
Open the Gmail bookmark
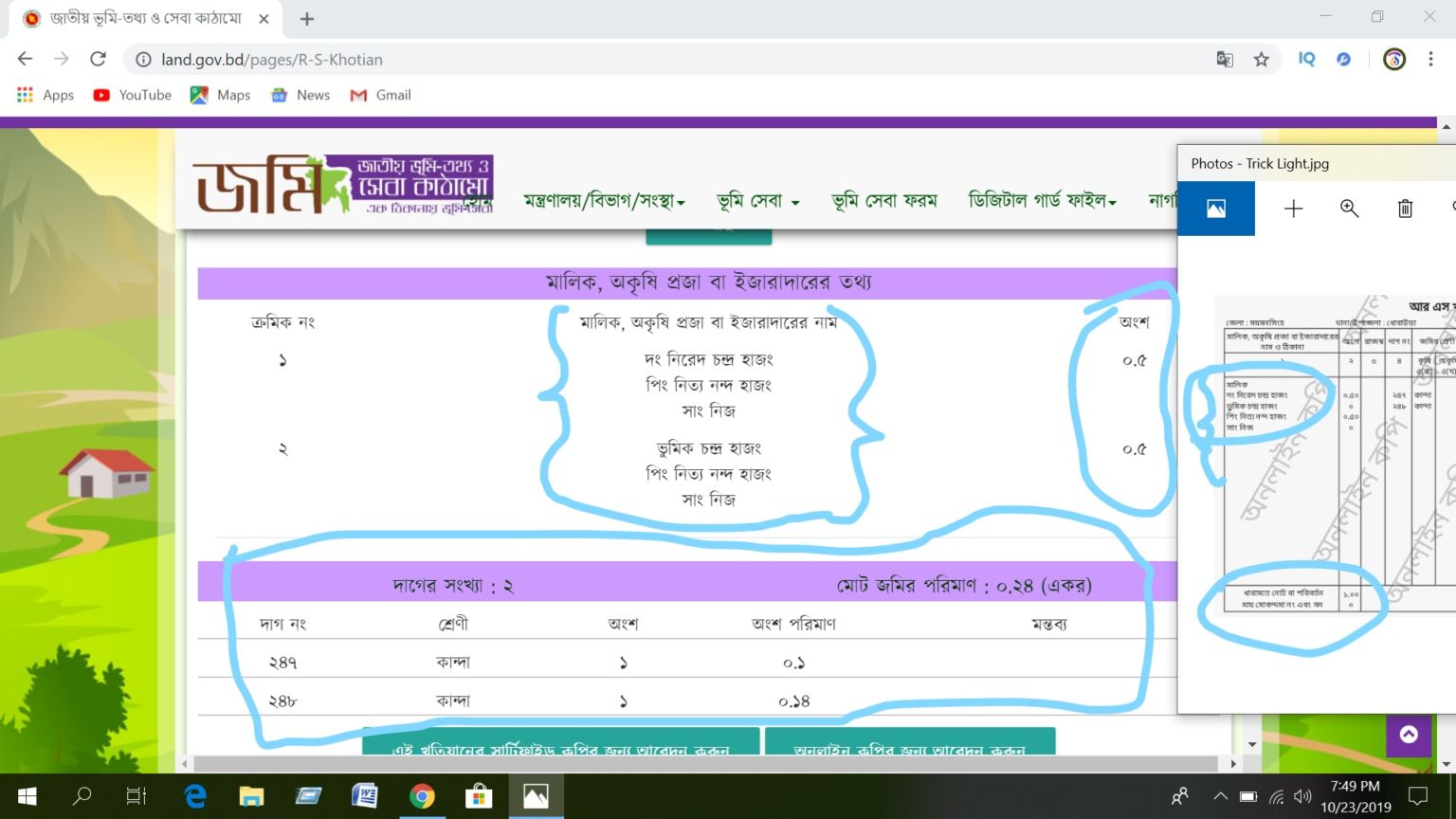(380, 95)
